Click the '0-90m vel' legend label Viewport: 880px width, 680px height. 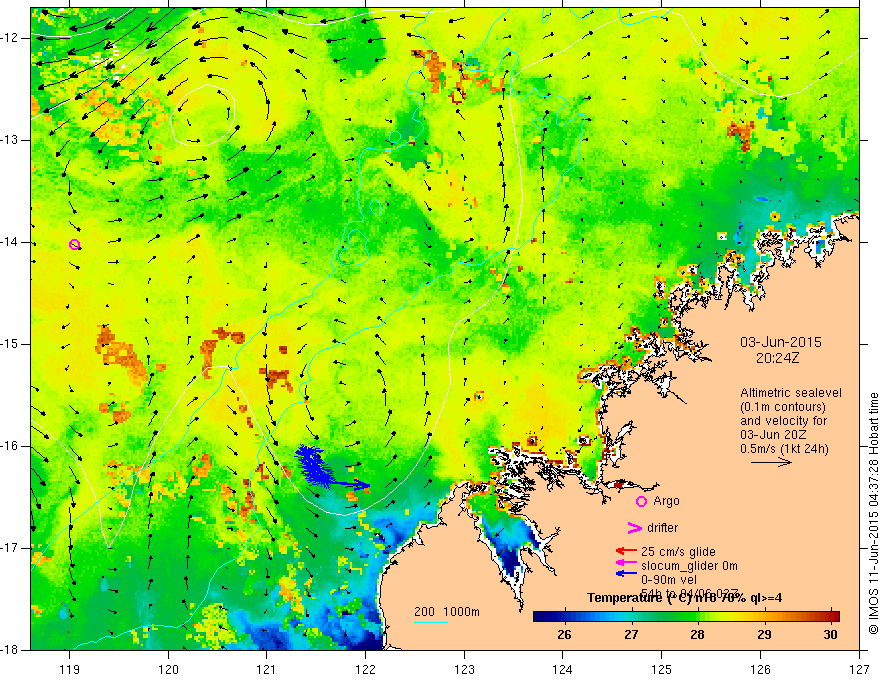[668, 580]
